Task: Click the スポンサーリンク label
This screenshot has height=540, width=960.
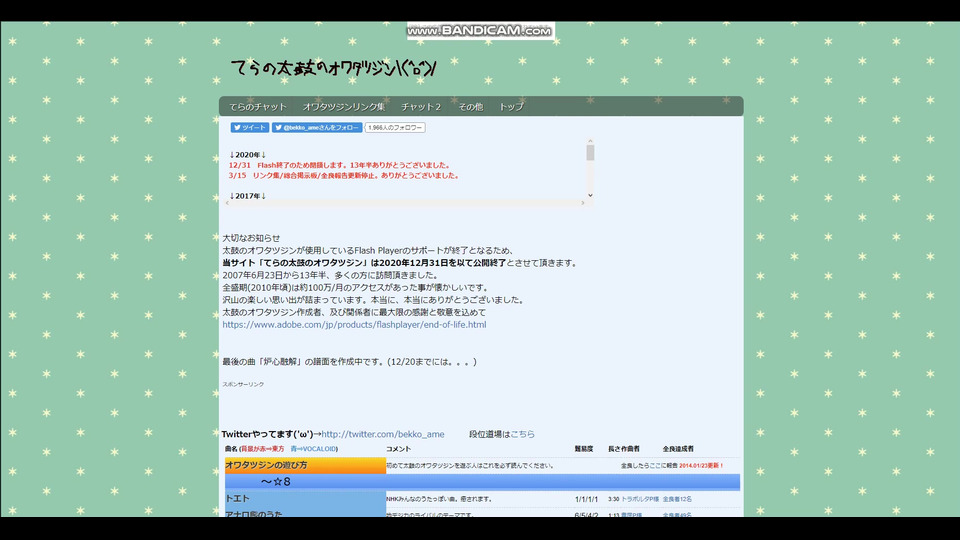Action: 243,384
